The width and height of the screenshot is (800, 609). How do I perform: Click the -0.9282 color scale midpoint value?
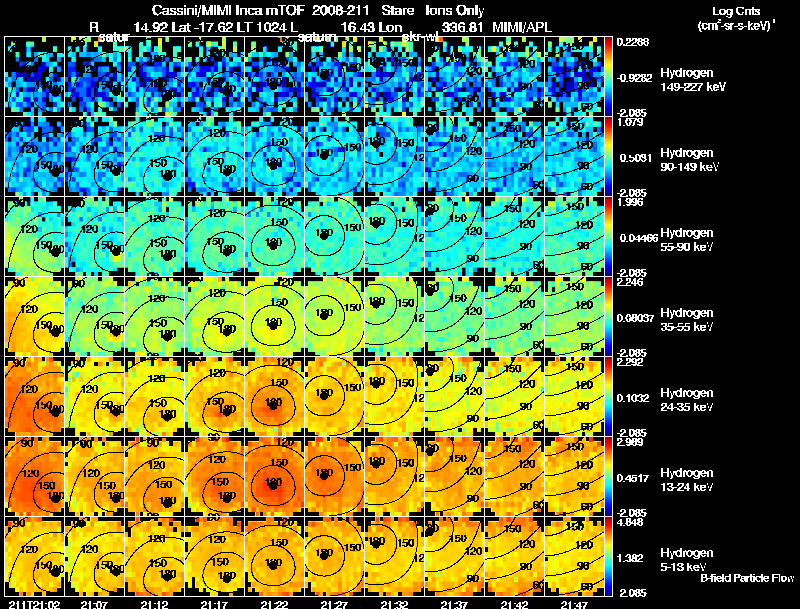(x=634, y=78)
